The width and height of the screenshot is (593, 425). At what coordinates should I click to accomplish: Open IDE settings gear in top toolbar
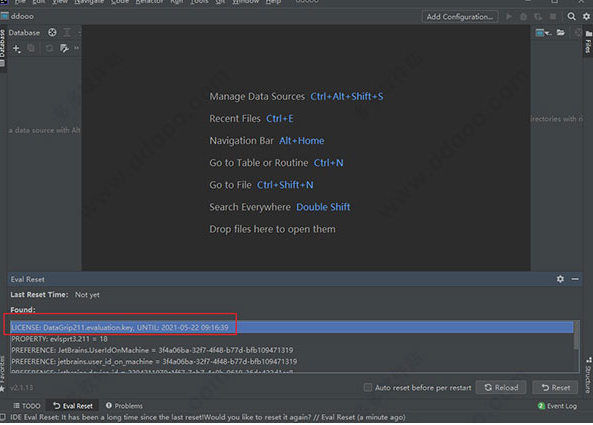click(x=586, y=17)
